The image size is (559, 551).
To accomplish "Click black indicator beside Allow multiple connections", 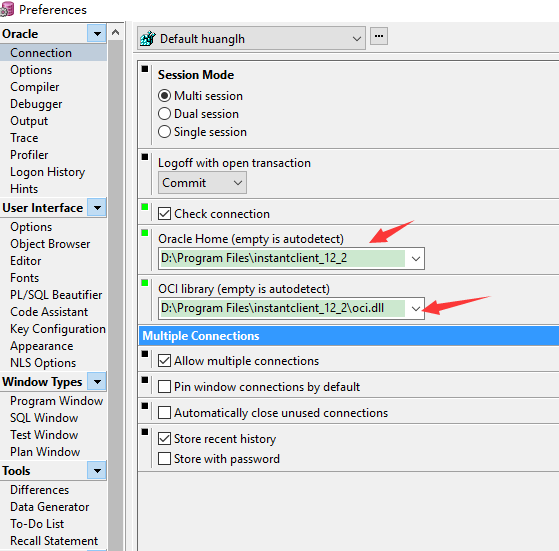I will (x=145, y=354).
